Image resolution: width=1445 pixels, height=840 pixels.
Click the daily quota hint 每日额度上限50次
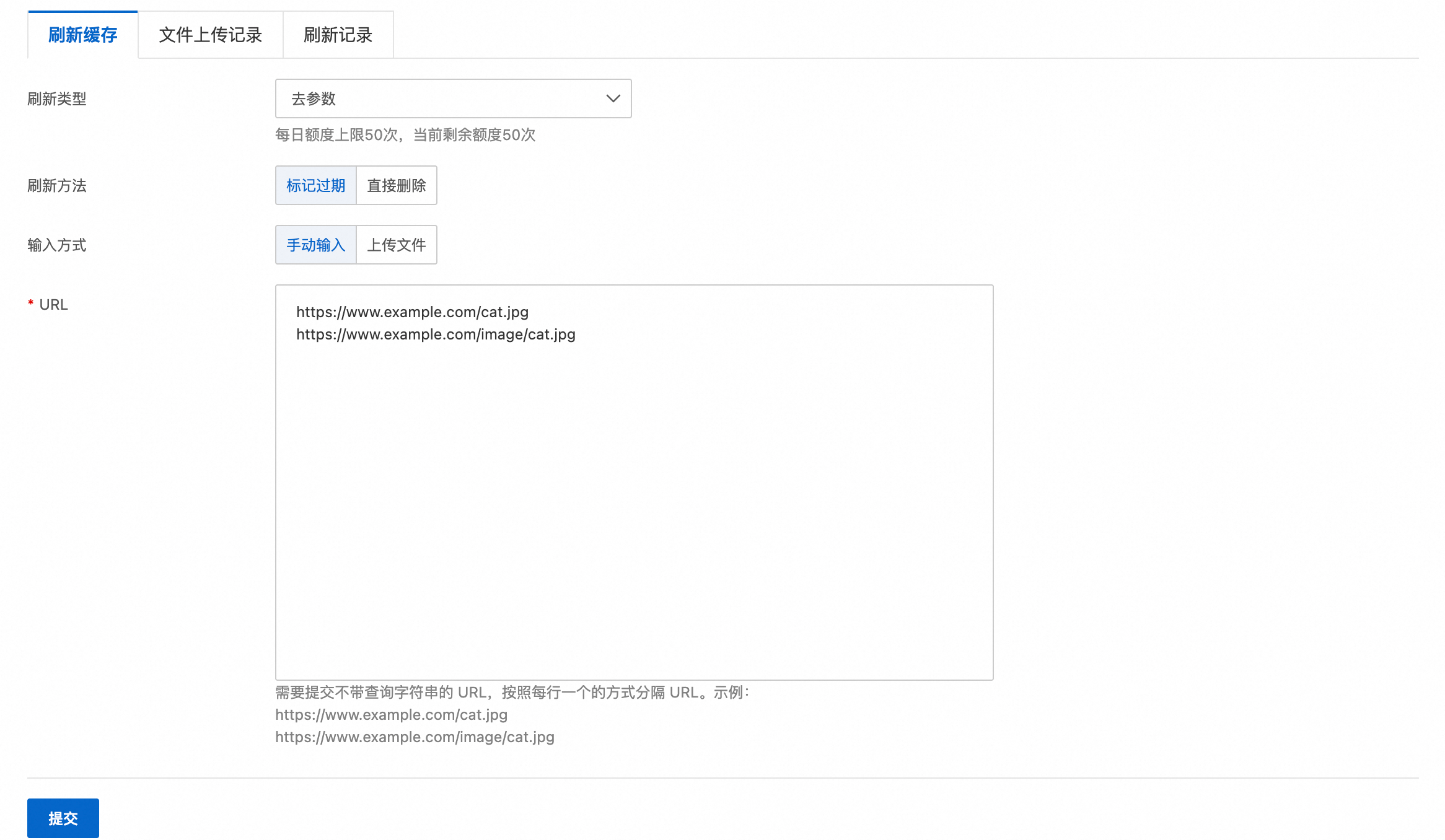405,135
